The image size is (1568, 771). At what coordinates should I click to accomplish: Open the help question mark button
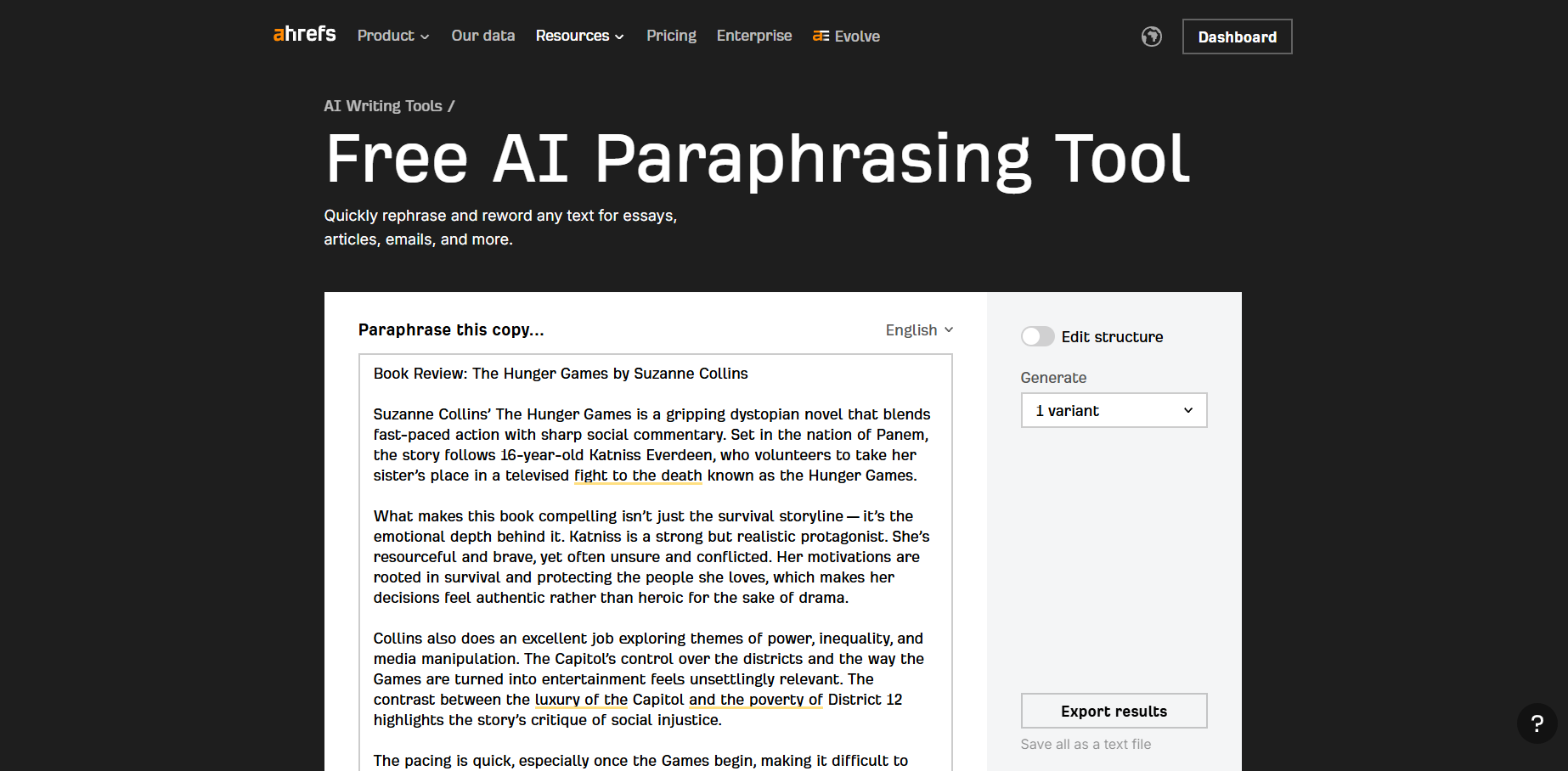(x=1537, y=723)
